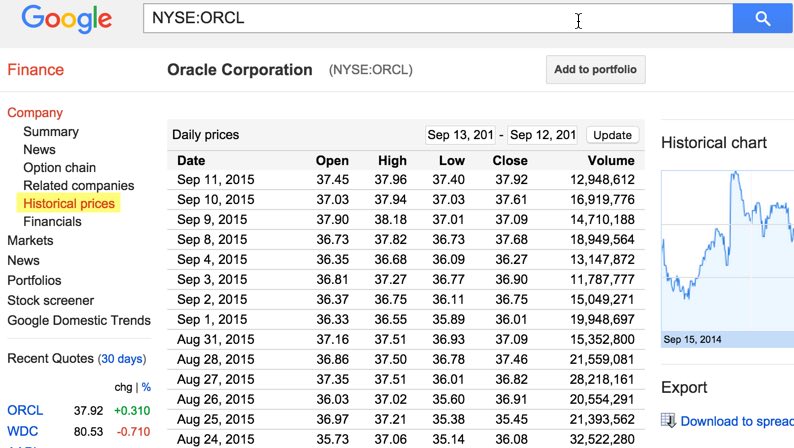Screen dimensions: 794x448
Task: Select the Historical prices sidebar item
Action: click(x=69, y=203)
